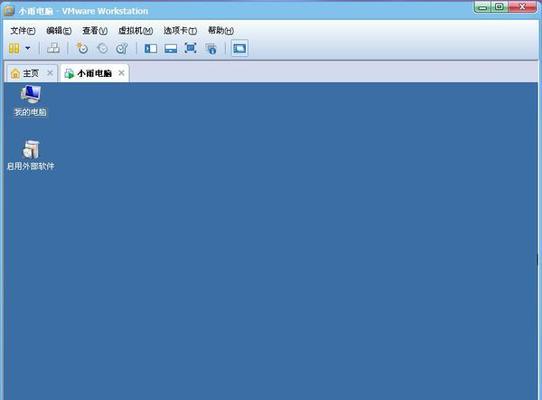This screenshot has height=400, width=542.
Task: Maximize the VMware Workstation window
Action: coord(499,7)
